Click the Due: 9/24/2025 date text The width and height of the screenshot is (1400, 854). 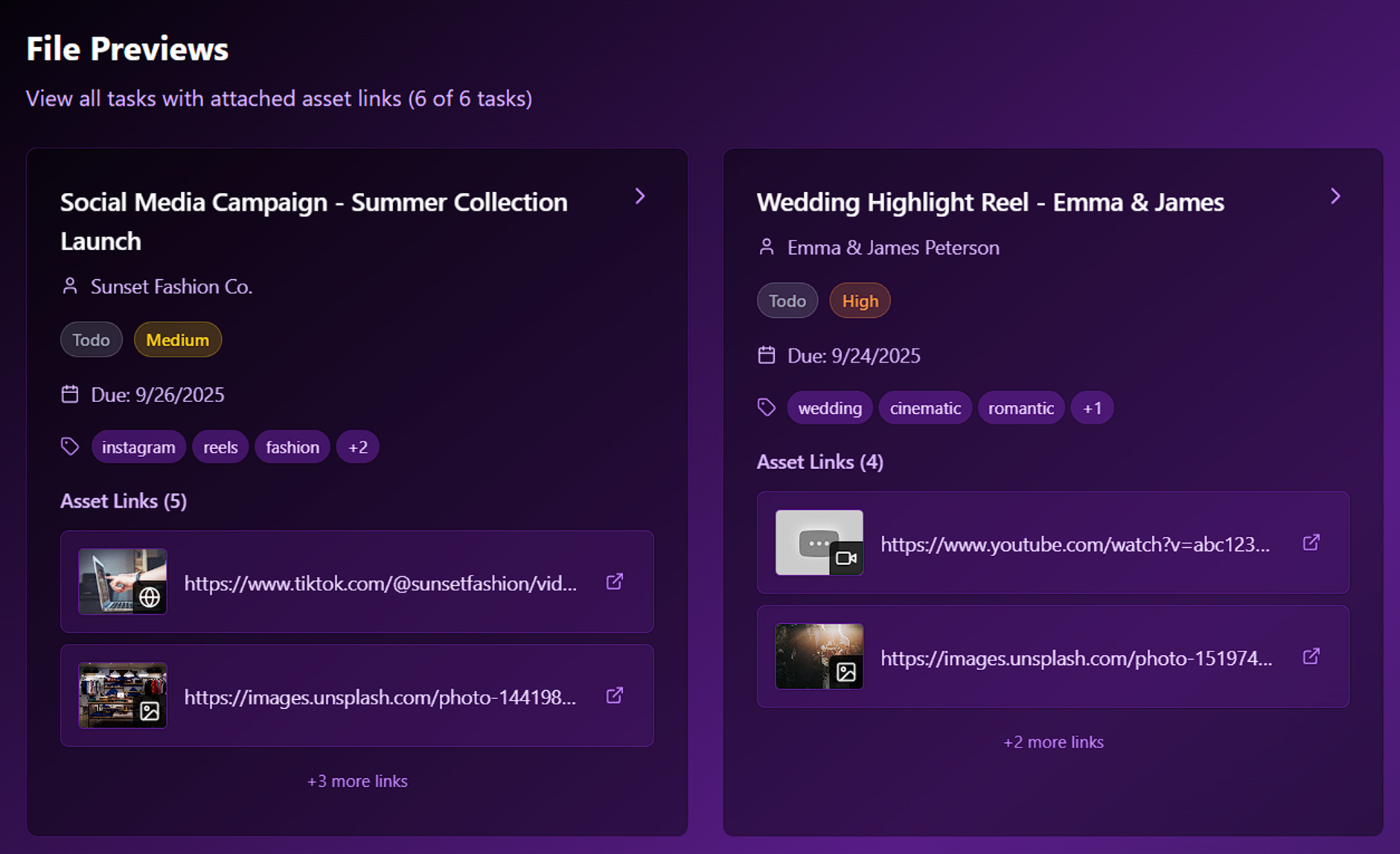pyautogui.click(x=854, y=356)
